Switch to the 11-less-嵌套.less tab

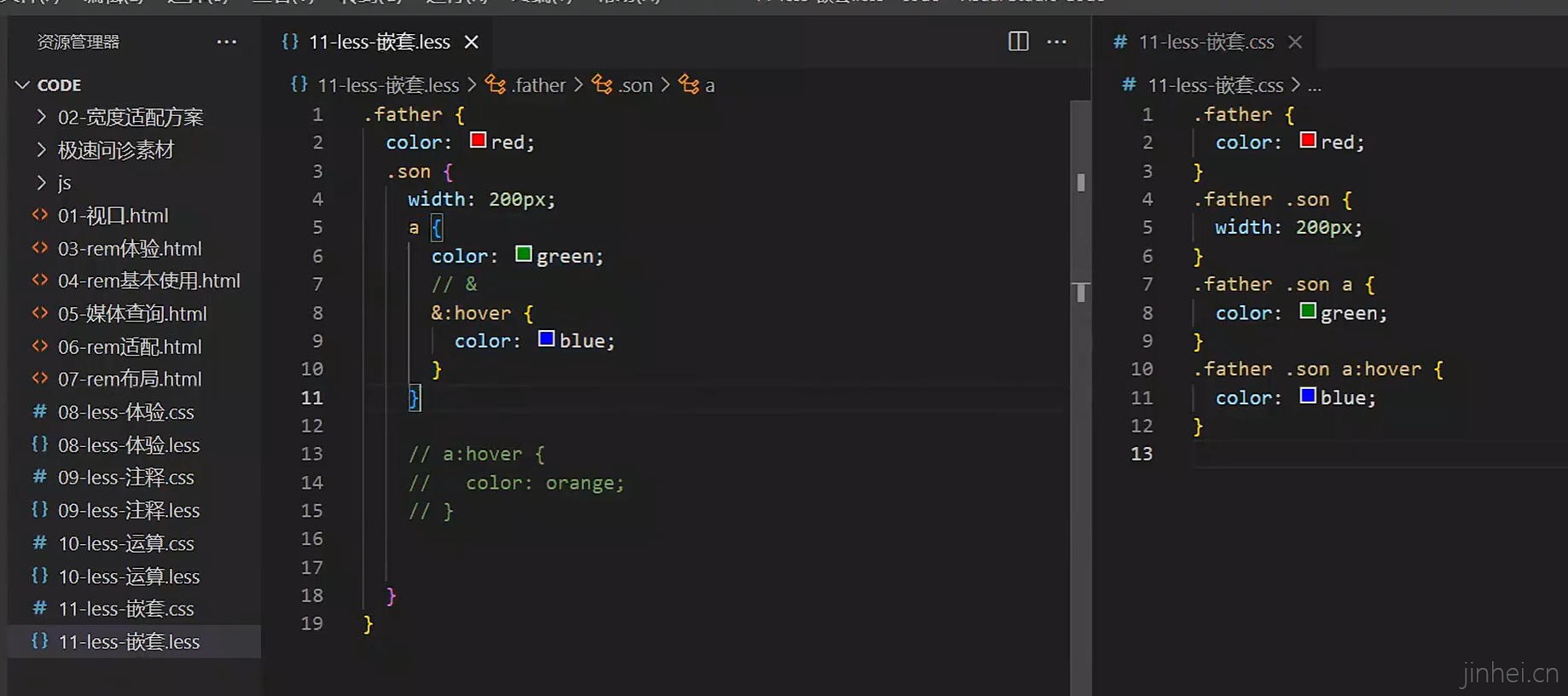(379, 42)
